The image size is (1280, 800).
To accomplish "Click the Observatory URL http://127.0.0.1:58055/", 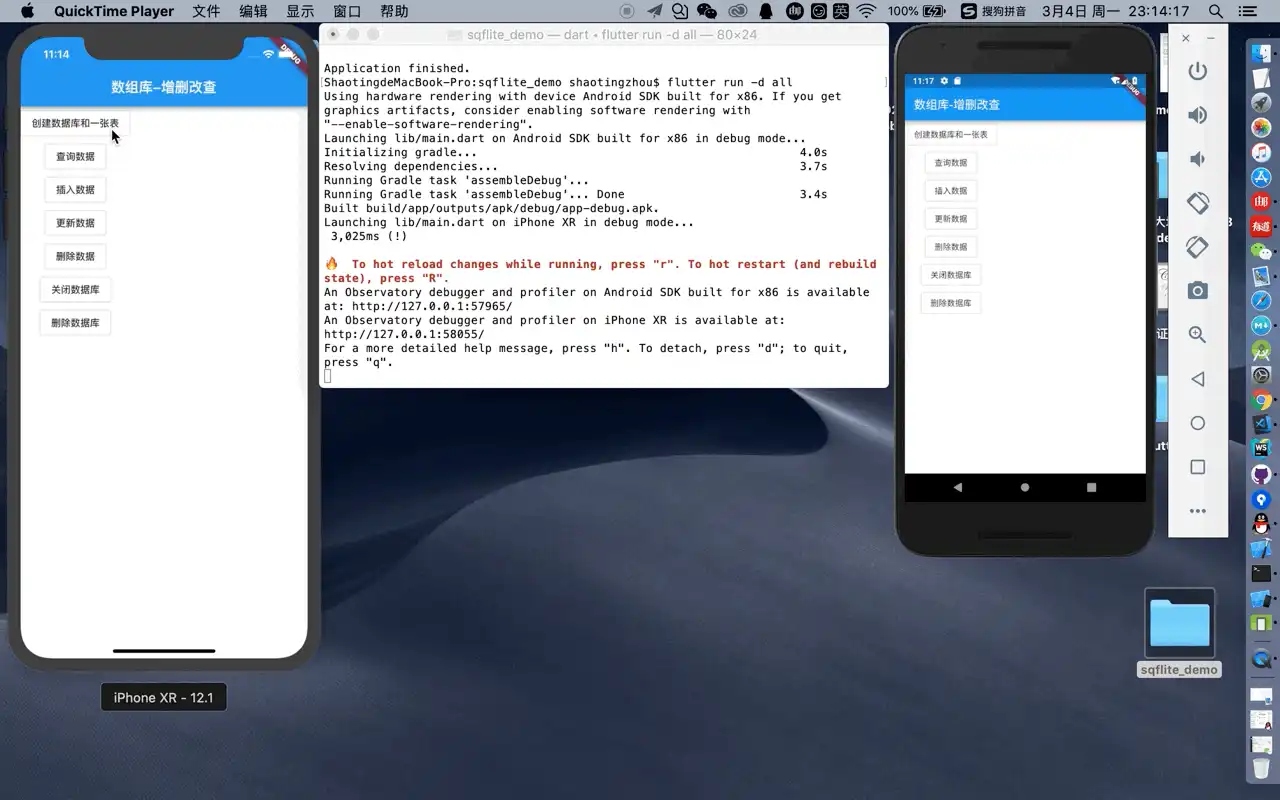I will pyautogui.click(x=404, y=334).
